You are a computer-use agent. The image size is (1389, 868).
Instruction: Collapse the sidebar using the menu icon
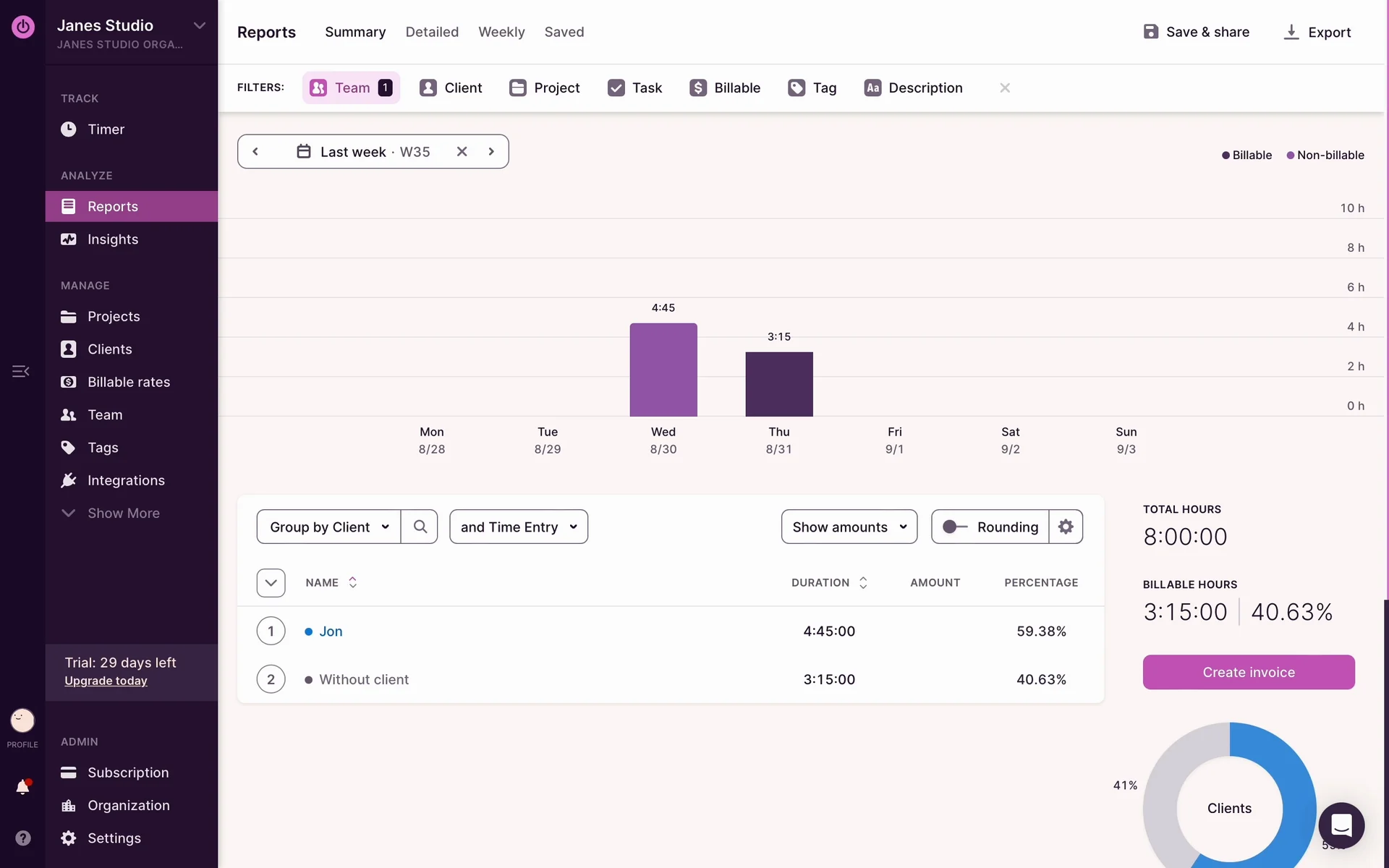20,371
